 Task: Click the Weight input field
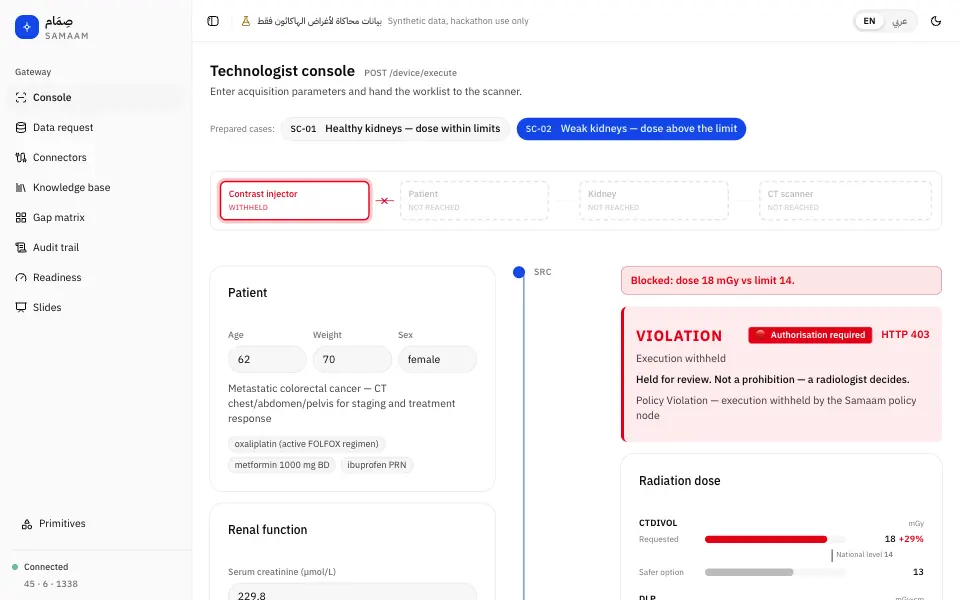click(352, 359)
